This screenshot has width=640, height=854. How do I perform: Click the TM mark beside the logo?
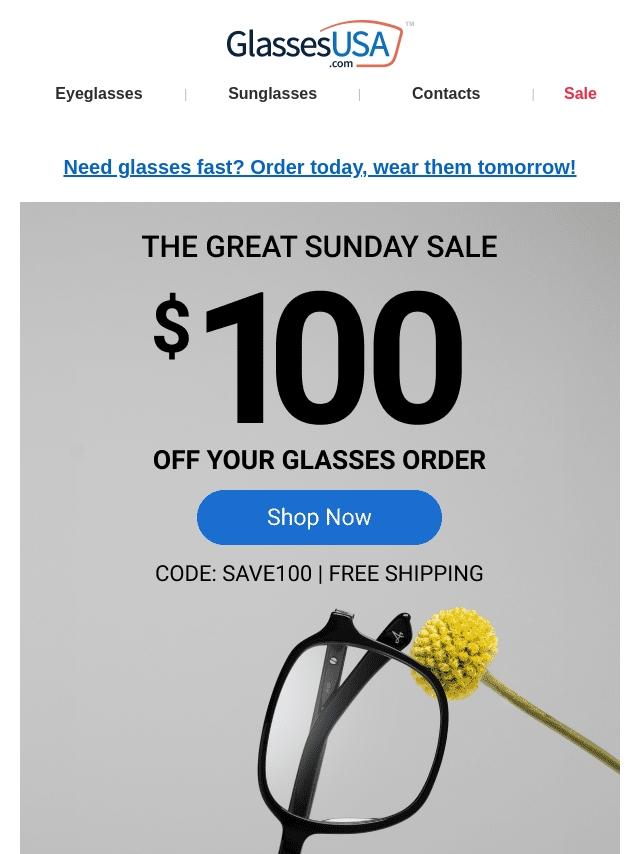click(410, 24)
